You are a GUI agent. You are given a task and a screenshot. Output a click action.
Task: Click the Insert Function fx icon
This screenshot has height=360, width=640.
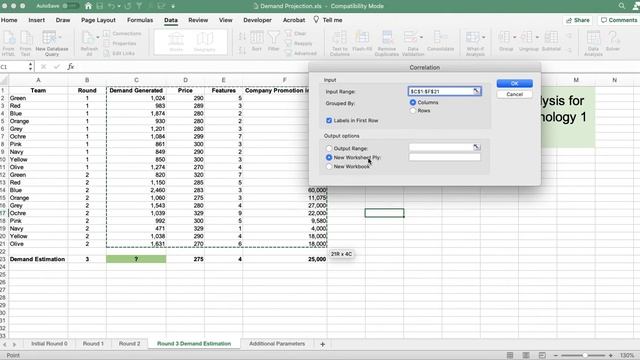tap(70, 67)
